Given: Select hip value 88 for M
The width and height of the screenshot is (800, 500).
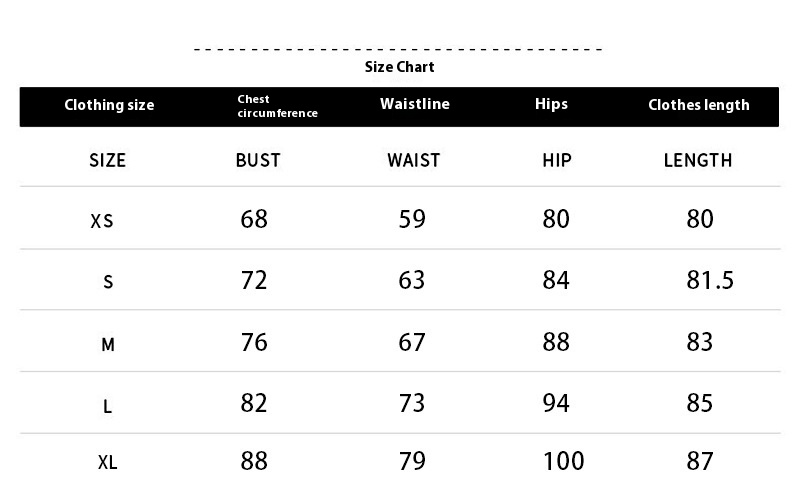Looking at the screenshot, I should coord(556,342).
